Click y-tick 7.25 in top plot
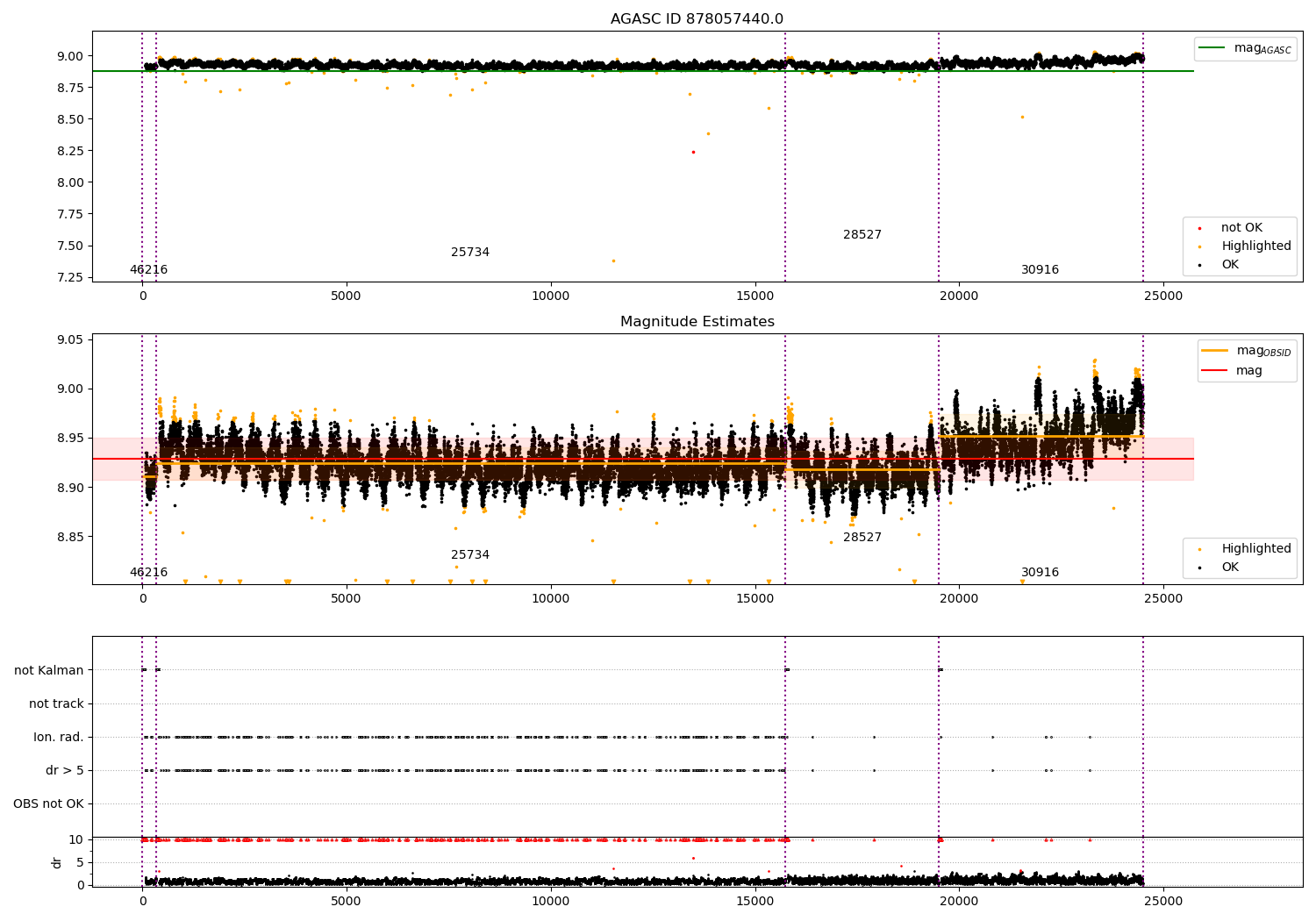This screenshot has height=921, width=1316. pyautogui.click(x=70, y=277)
